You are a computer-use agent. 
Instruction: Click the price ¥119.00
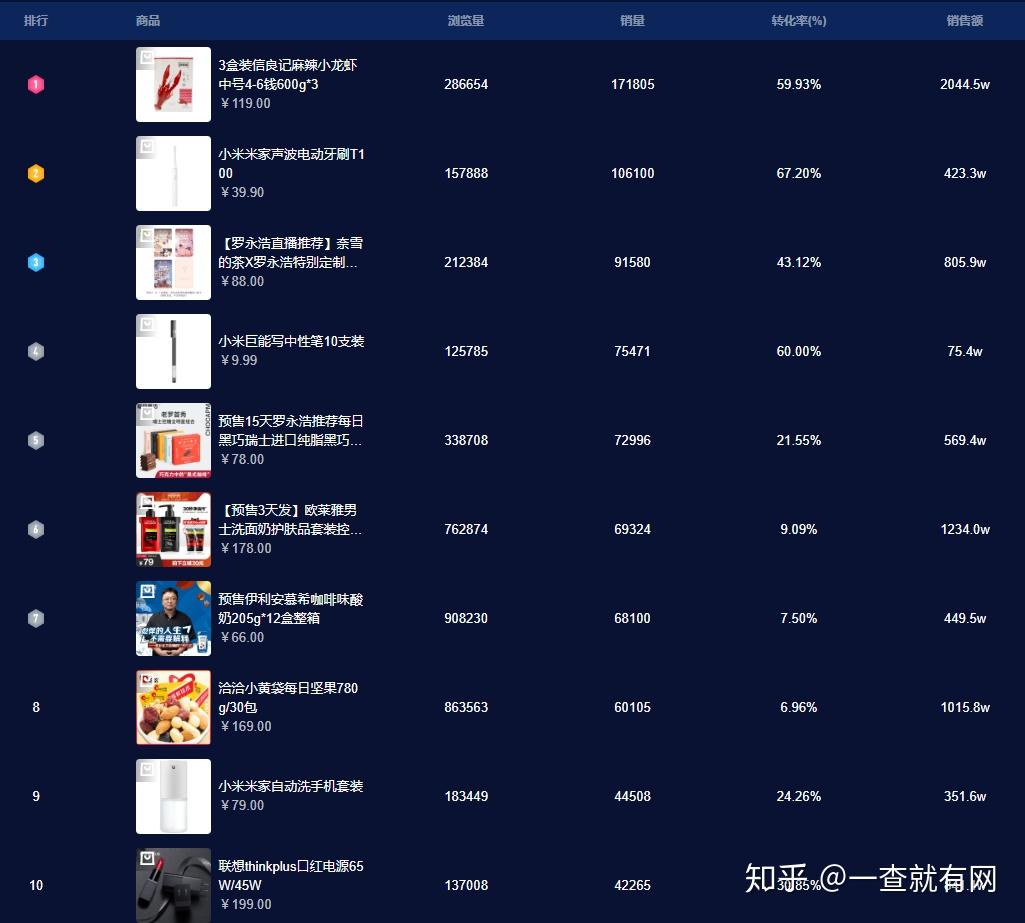tap(245, 103)
